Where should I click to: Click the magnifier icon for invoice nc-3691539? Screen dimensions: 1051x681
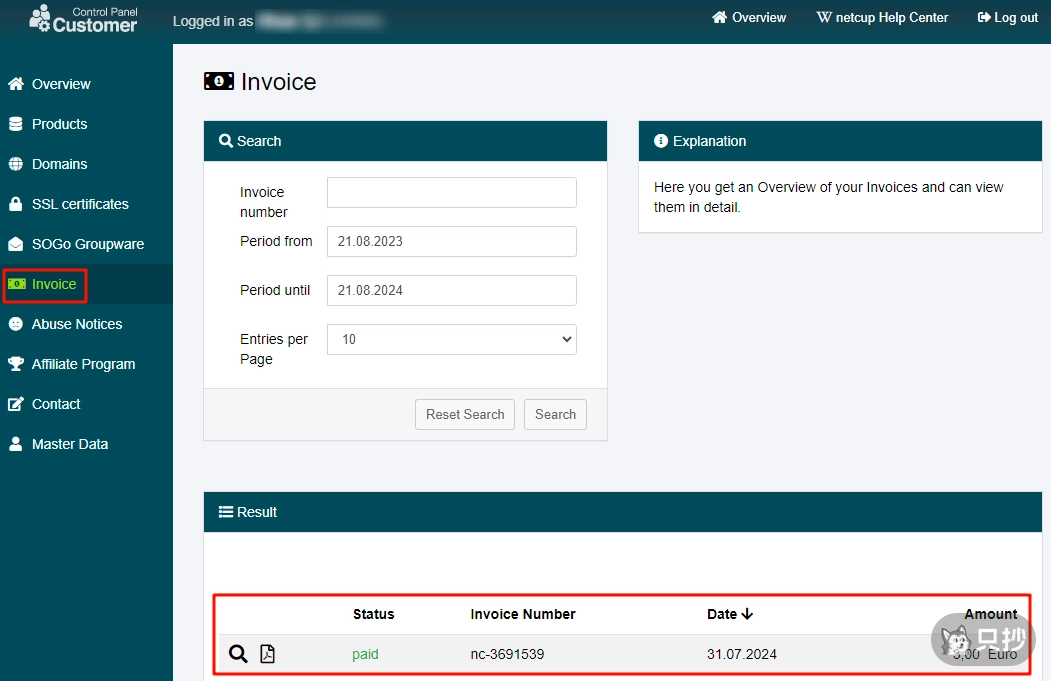pyautogui.click(x=238, y=654)
